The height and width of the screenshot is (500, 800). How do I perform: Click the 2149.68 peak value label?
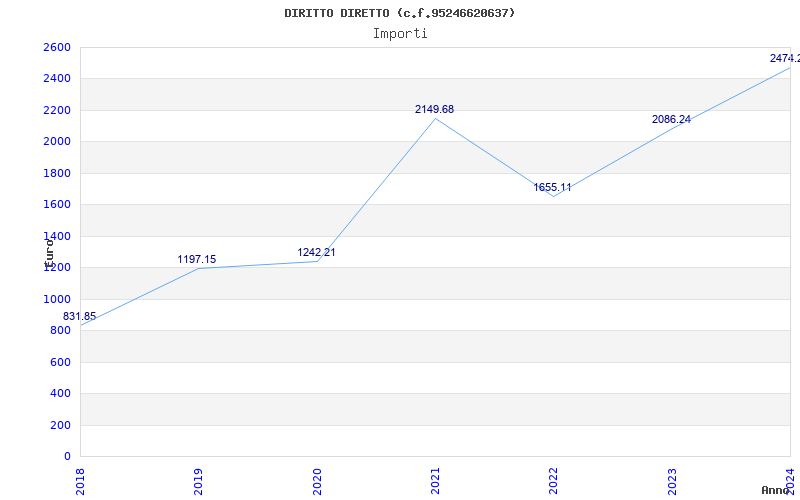[x=434, y=109]
